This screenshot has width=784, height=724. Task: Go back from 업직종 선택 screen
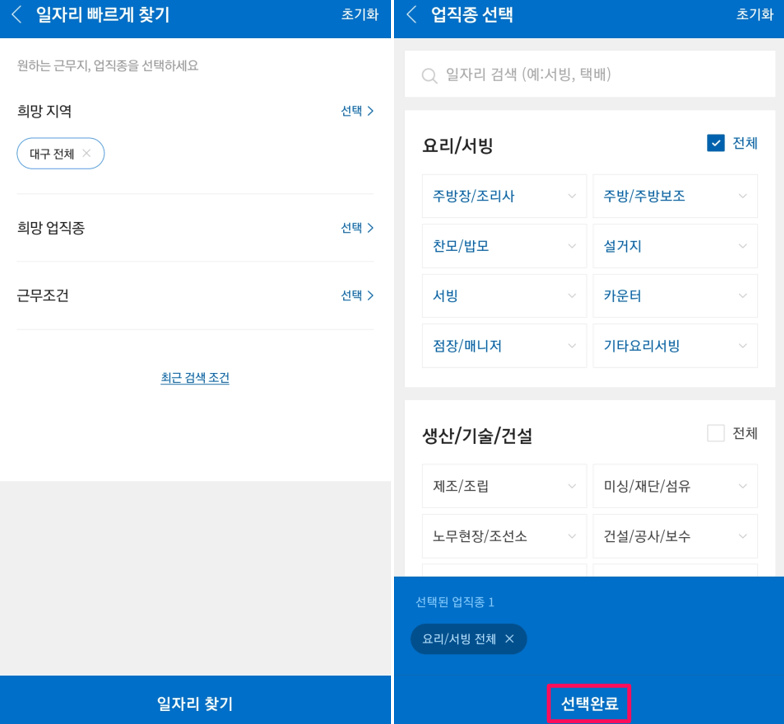[x=412, y=14]
